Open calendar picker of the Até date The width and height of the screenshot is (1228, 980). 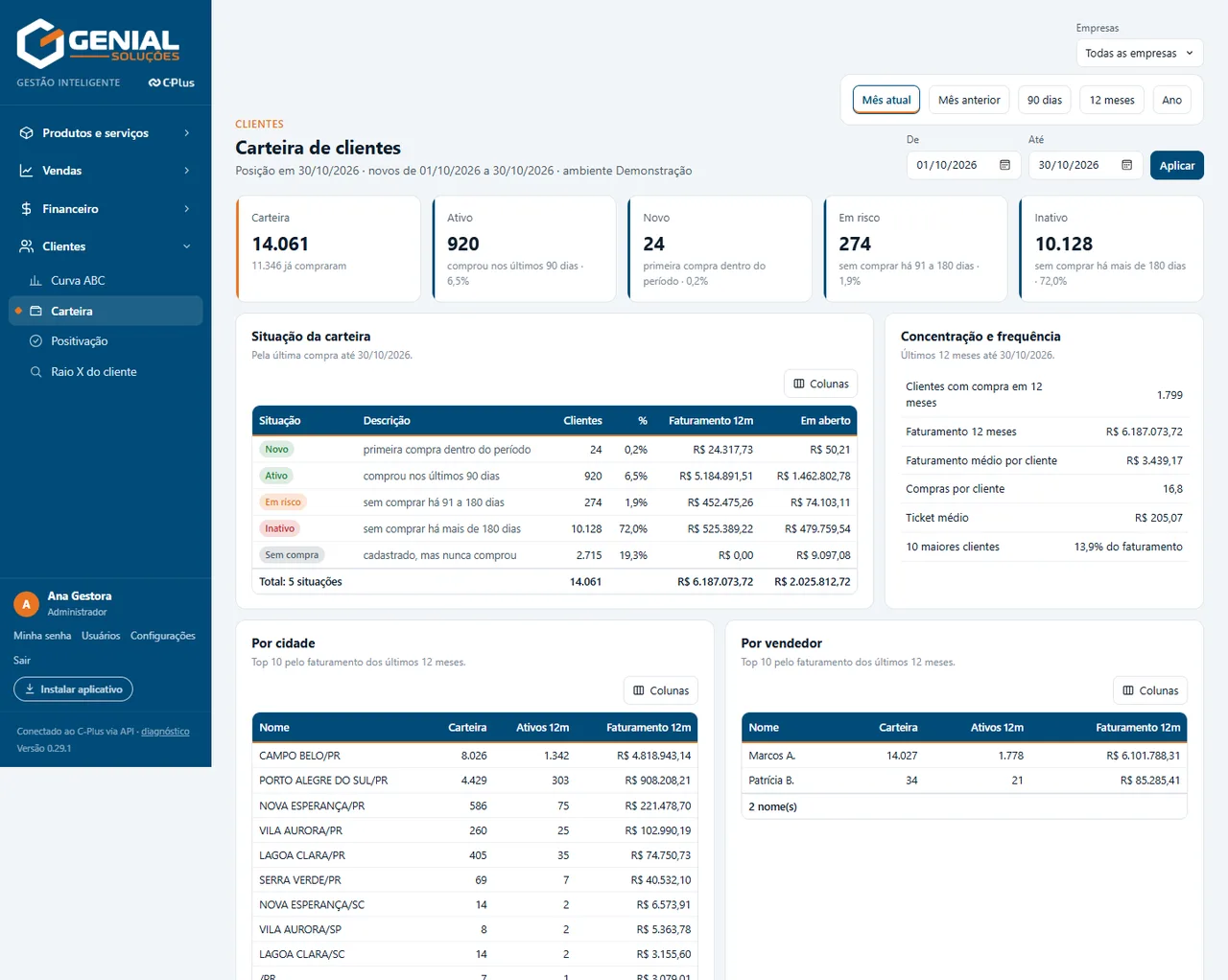1126,165
